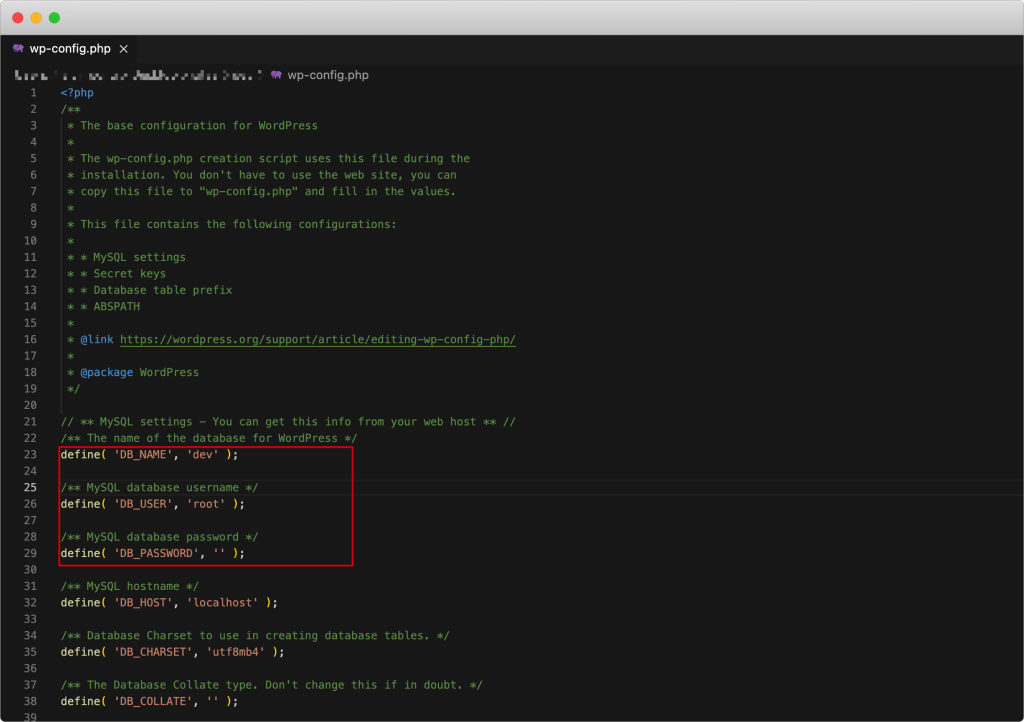The image size is (1024, 722).
Task: Open the wp-config.php breadcrumb item
Action: click(327, 75)
